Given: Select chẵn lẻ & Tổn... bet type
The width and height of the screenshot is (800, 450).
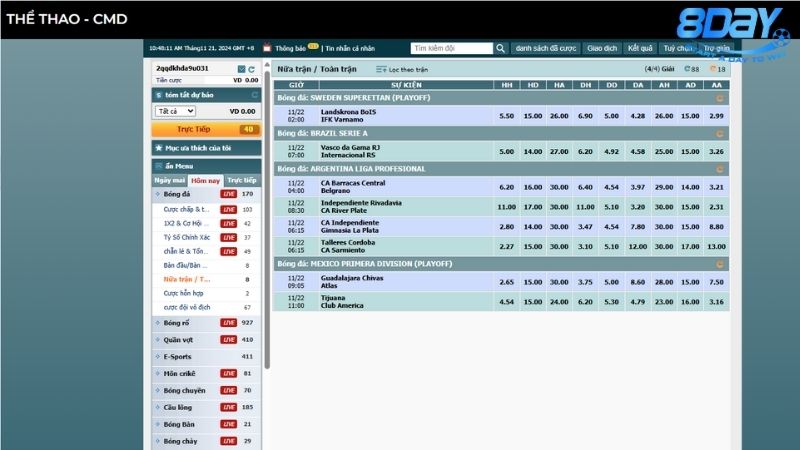Looking at the screenshot, I should click(186, 252).
